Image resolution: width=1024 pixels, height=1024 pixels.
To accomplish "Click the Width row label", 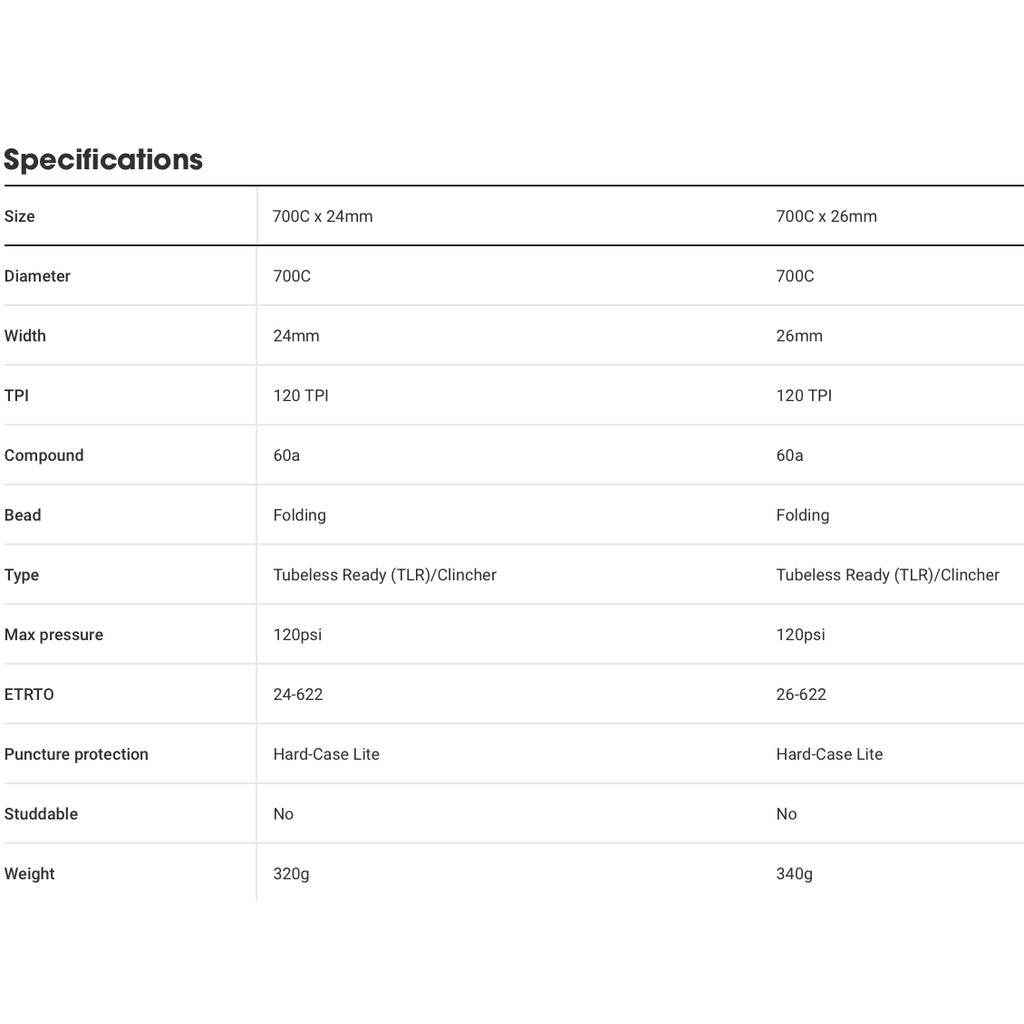I will click(x=25, y=336).
